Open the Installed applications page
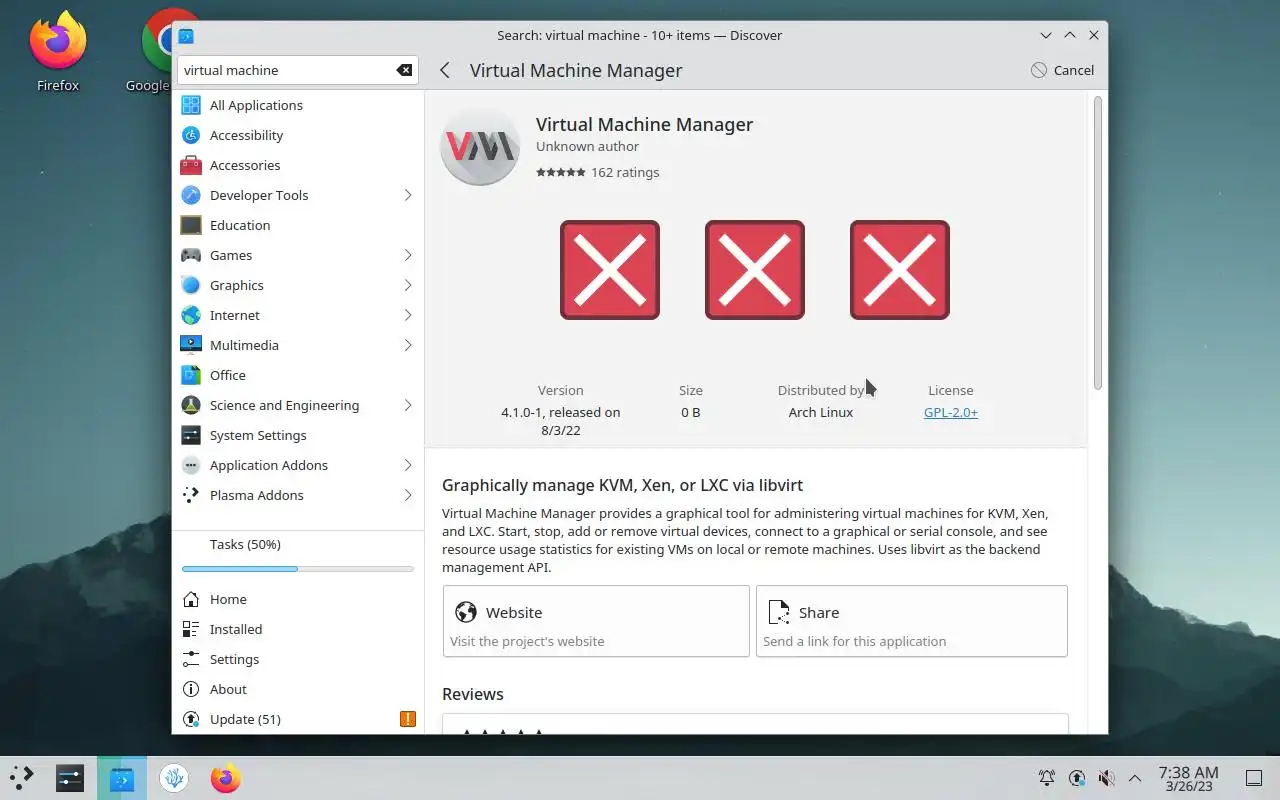The height and width of the screenshot is (800, 1280). coord(298,629)
